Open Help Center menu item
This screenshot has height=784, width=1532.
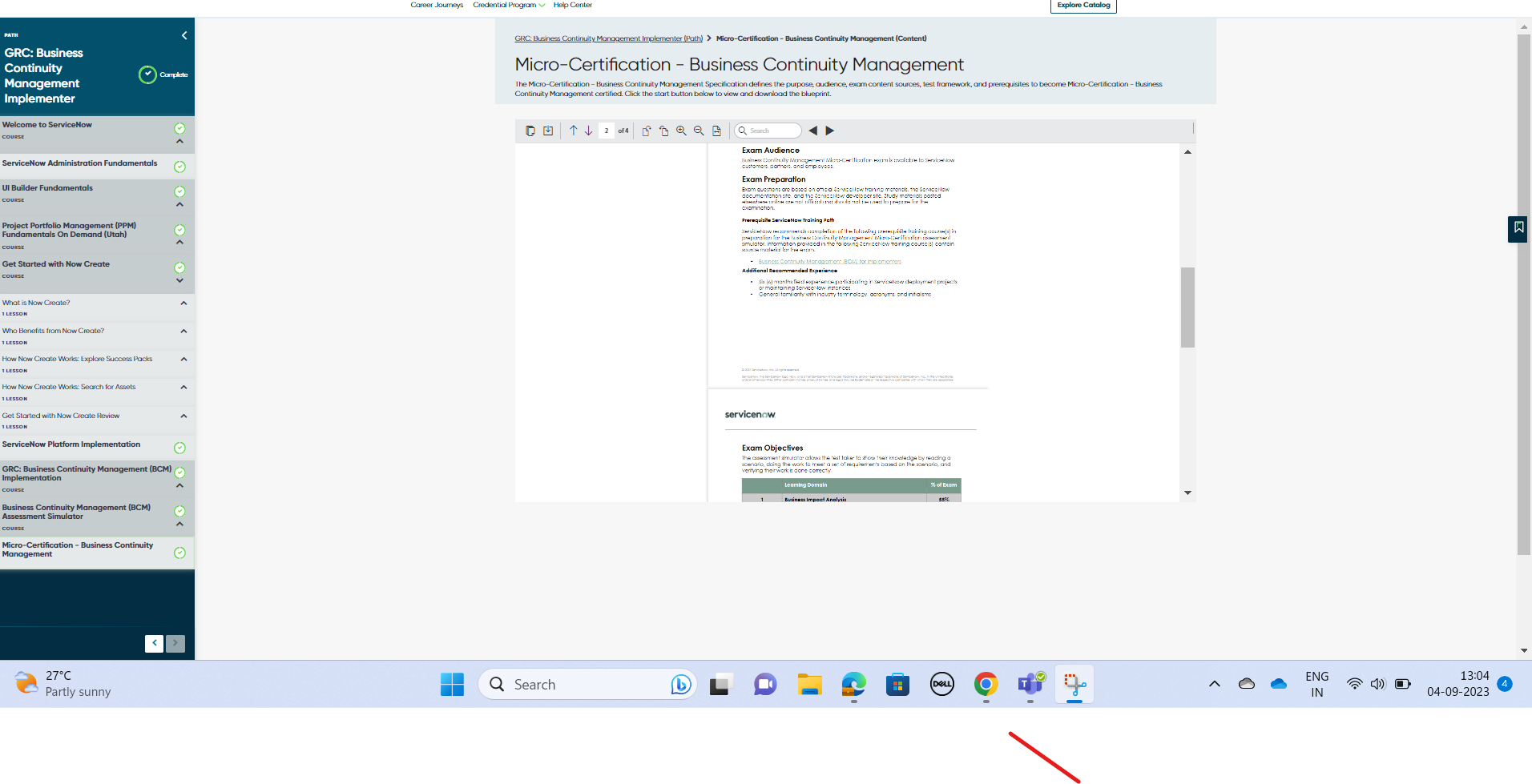click(x=573, y=5)
